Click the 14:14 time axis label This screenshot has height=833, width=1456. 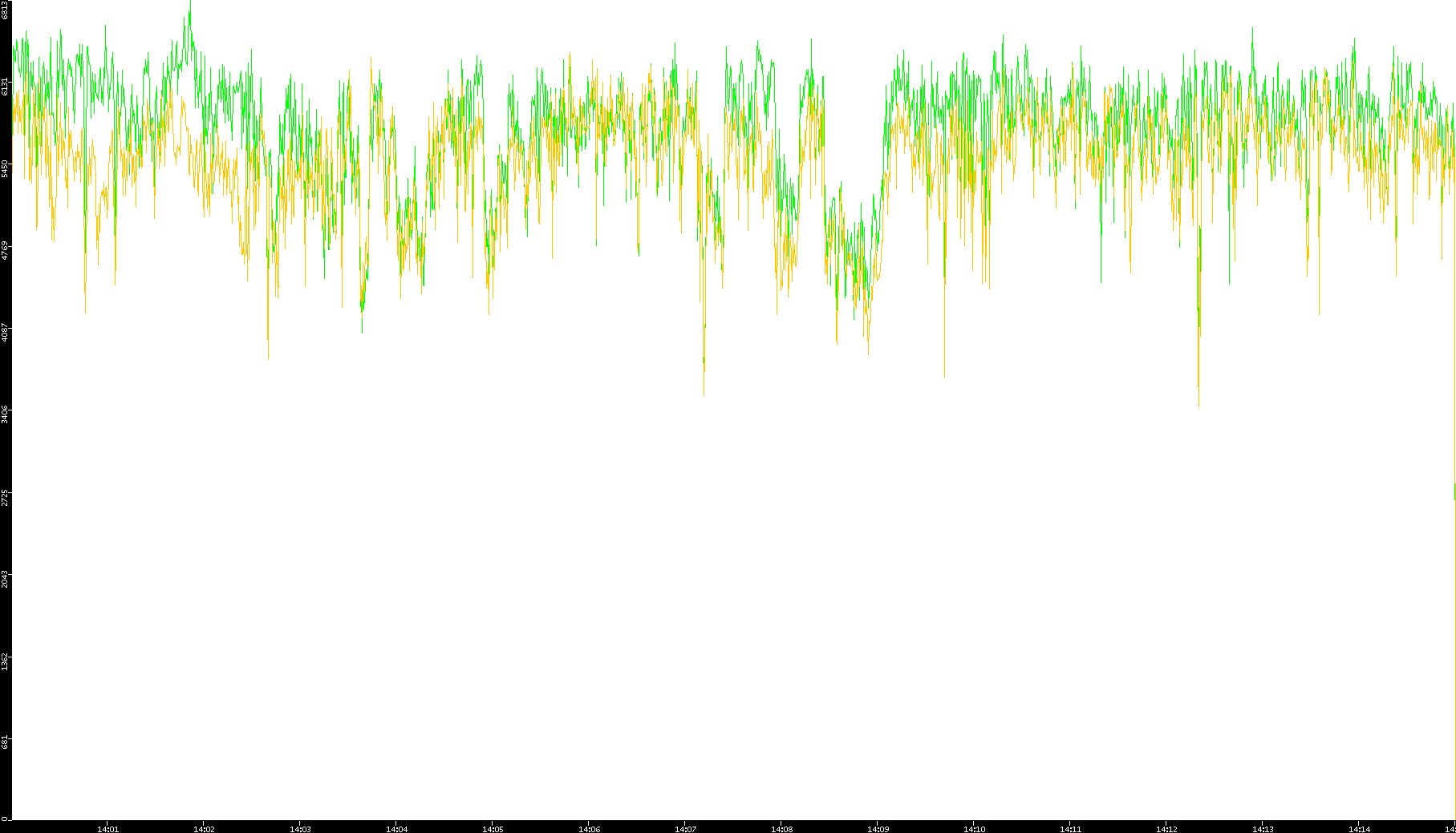[x=1359, y=829]
